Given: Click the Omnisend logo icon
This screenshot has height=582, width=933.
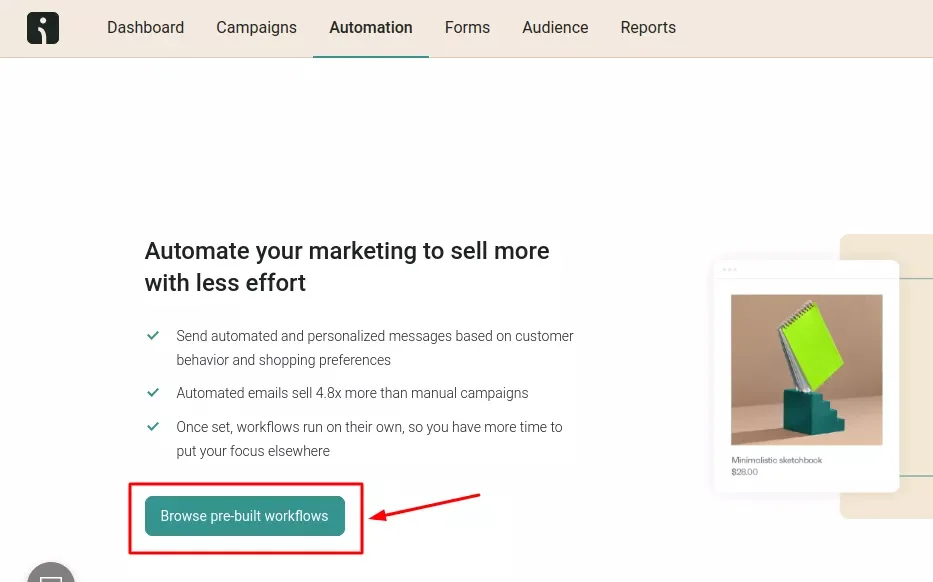Looking at the screenshot, I should [x=43, y=28].
